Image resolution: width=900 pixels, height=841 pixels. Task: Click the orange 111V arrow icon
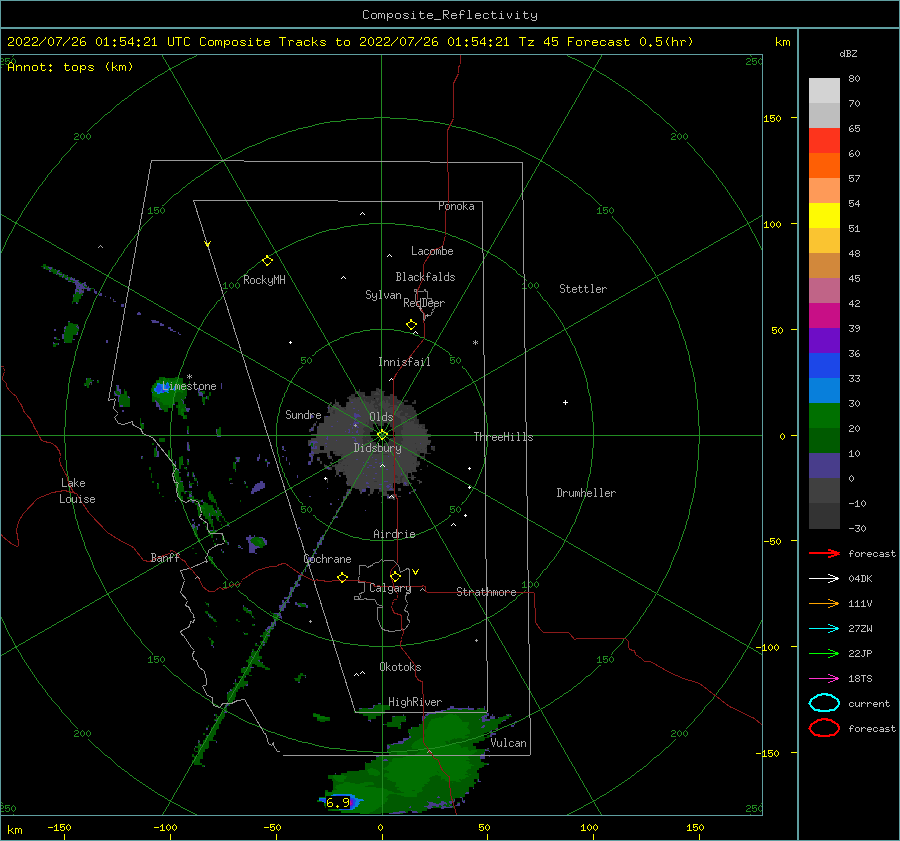(x=824, y=603)
